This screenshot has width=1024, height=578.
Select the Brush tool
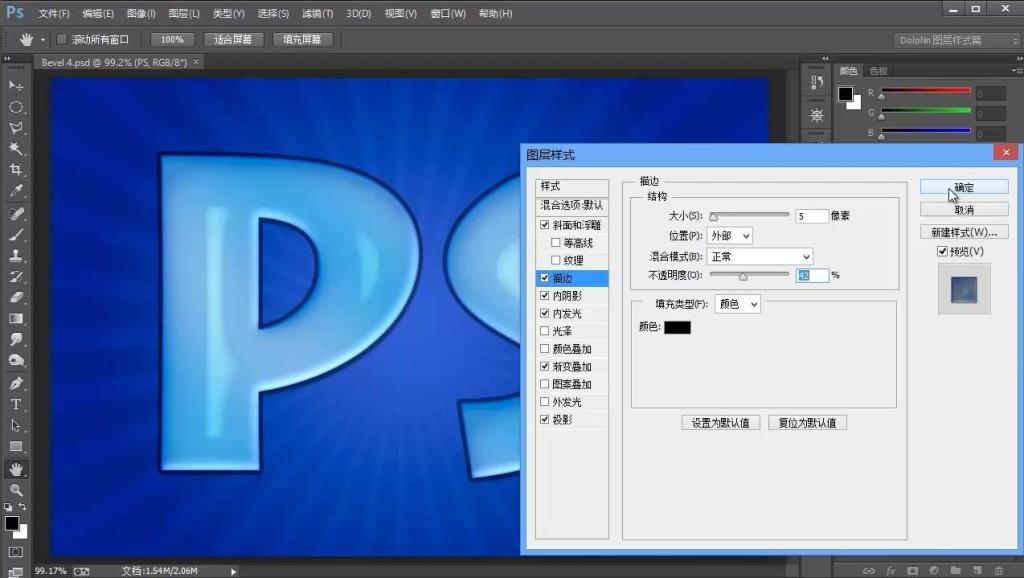tap(16, 234)
